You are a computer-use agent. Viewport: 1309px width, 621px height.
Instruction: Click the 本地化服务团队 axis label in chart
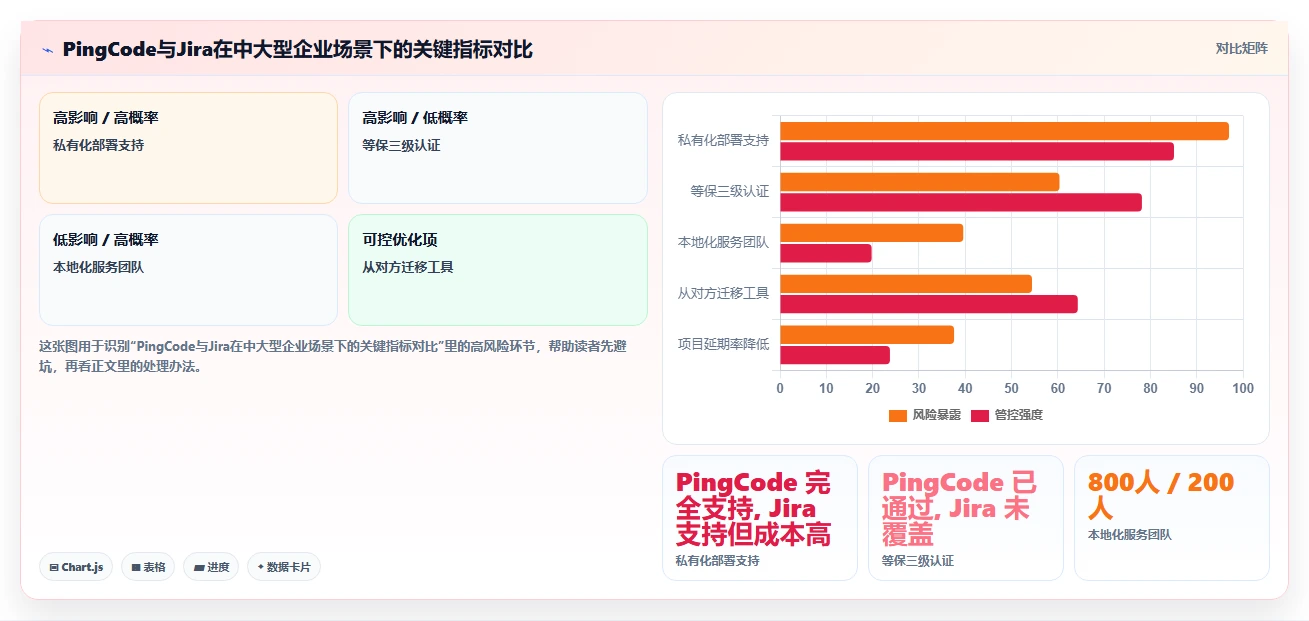coord(723,242)
